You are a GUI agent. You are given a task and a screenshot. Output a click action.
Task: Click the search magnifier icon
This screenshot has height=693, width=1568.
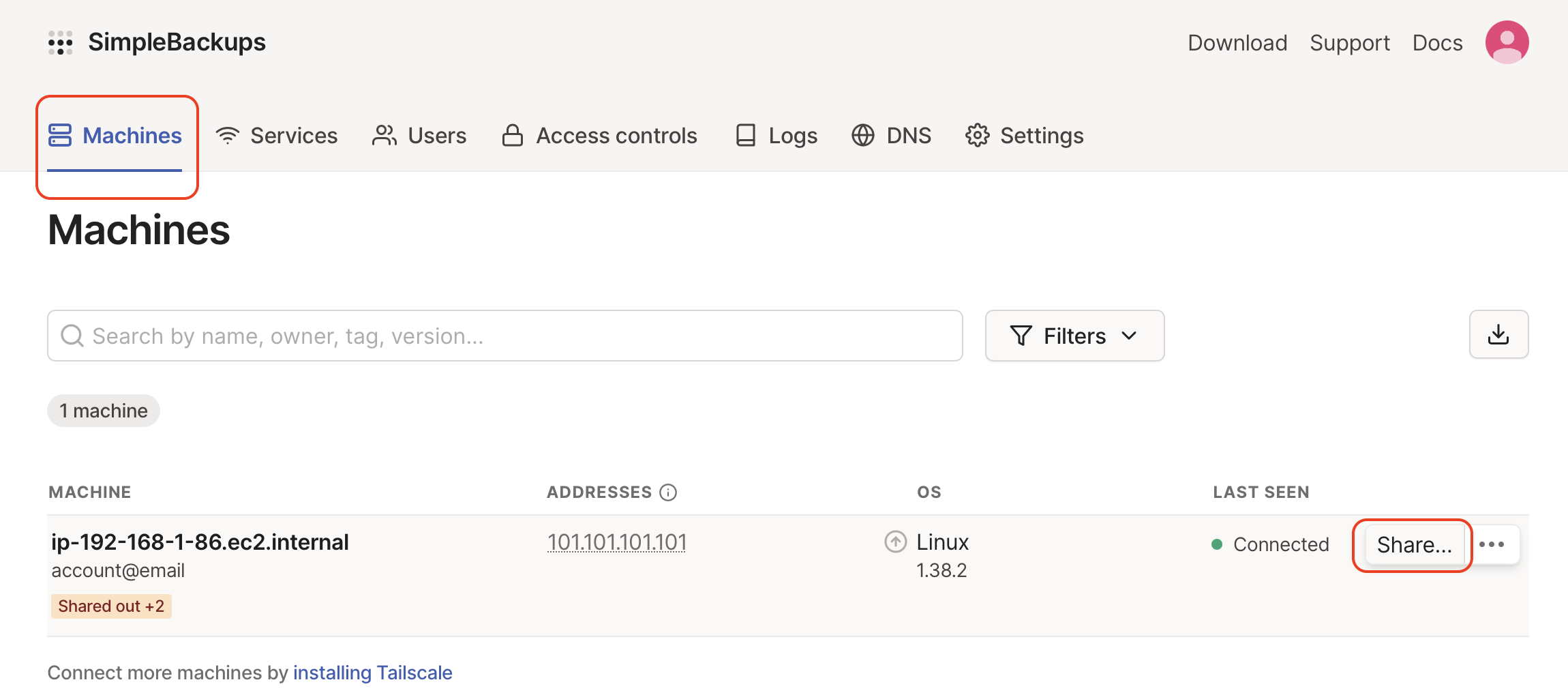point(72,335)
